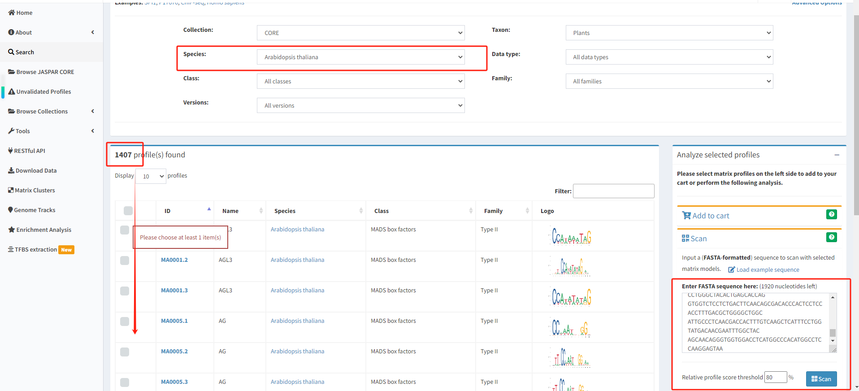Tick the select-all checkbox in the table header
The image size is (859, 391).
point(128,211)
